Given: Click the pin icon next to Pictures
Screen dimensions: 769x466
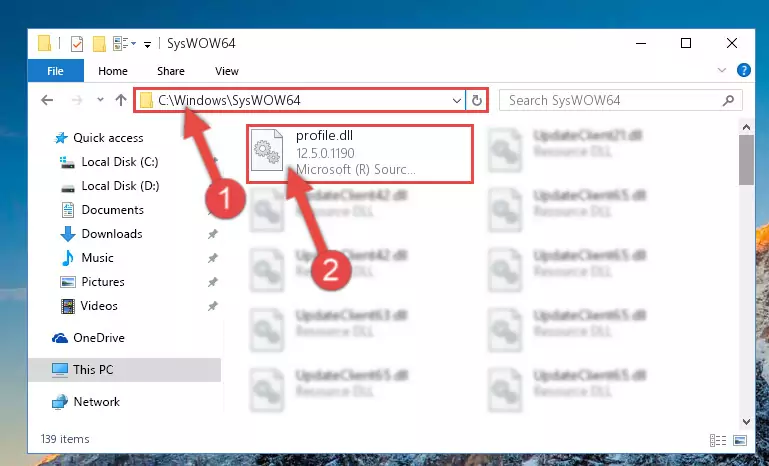Looking at the screenshot, I should 212,282.
